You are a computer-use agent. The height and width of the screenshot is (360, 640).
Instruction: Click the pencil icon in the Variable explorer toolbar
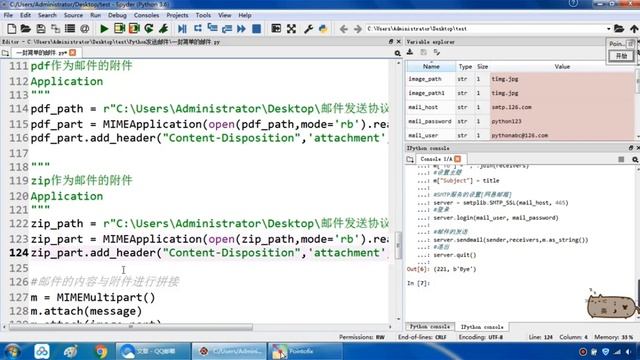tap(437, 52)
